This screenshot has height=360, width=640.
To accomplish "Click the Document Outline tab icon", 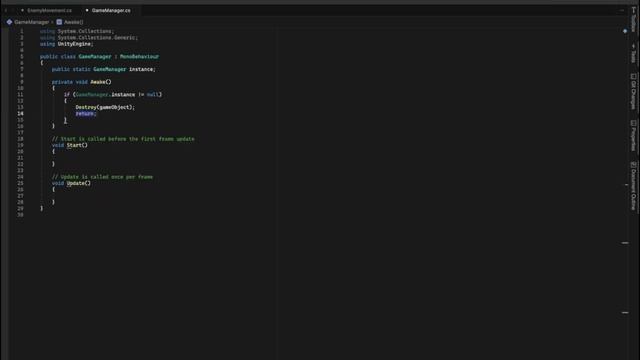I will [x=633, y=164].
